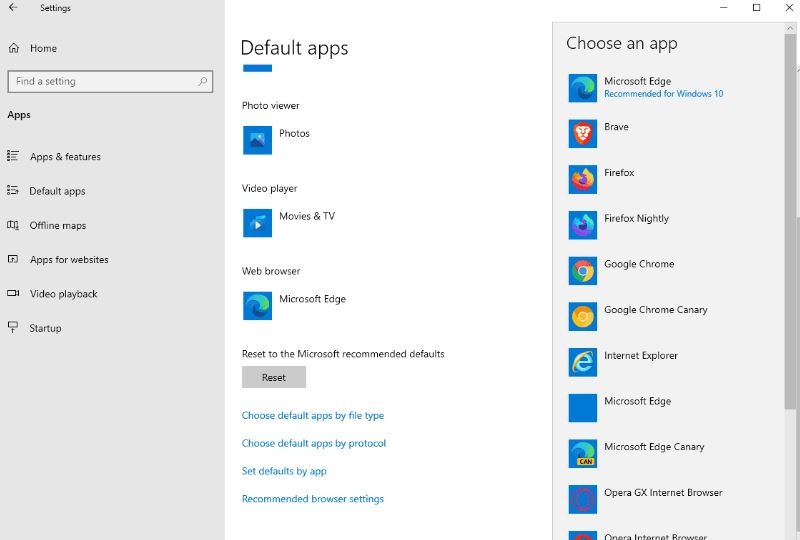Open the Home settings page
The width and height of the screenshot is (800, 540).
click(43, 48)
